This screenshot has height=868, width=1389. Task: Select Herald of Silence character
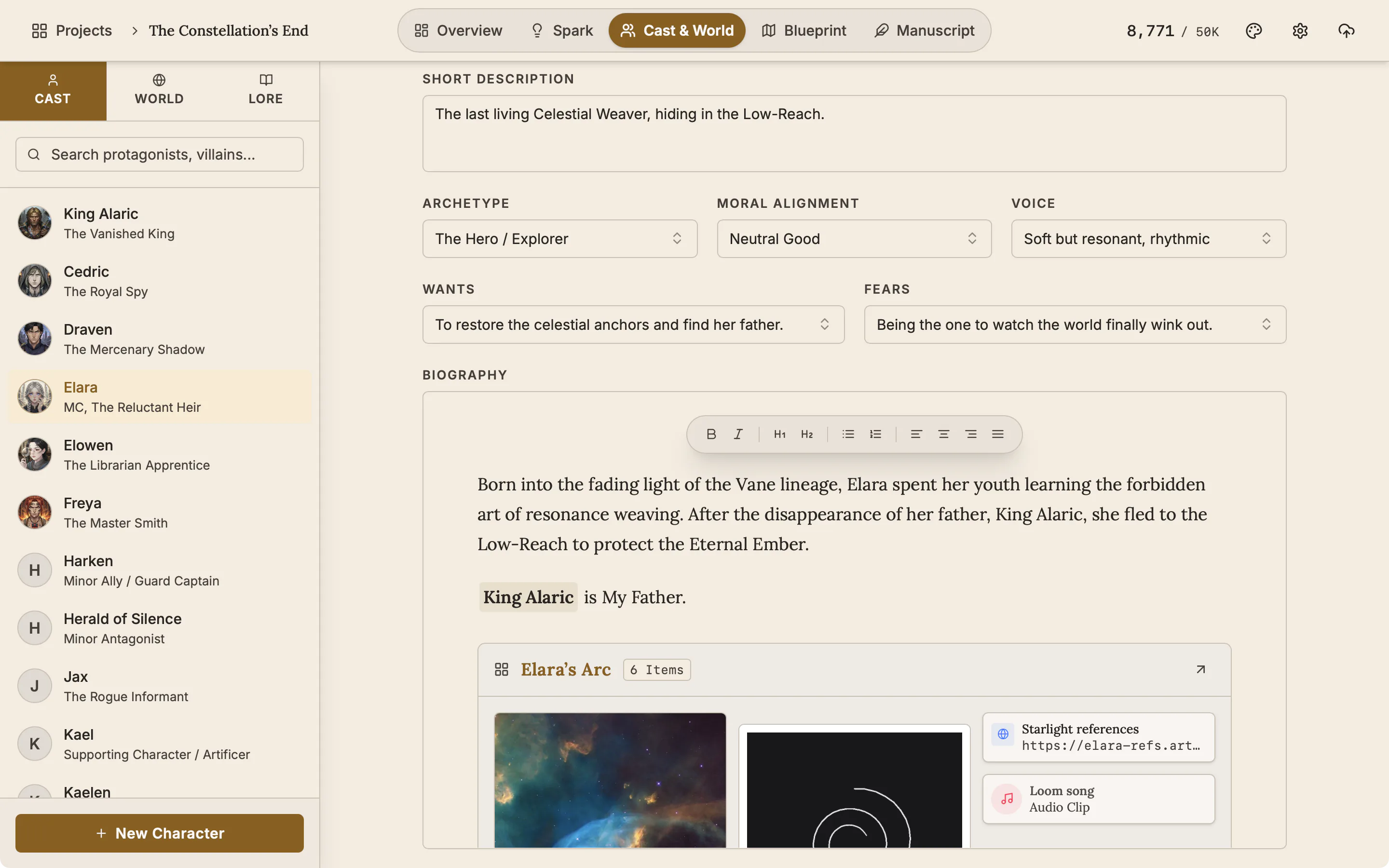(x=160, y=629)
